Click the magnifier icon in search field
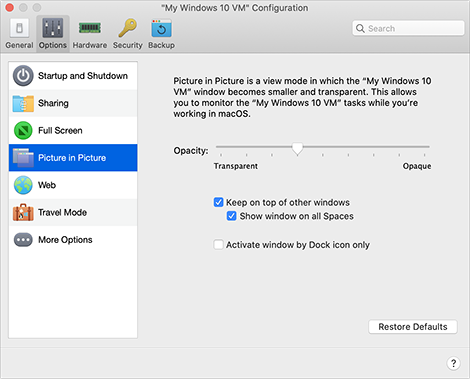Image resolution: width=470 pixels, height=379 pixels. coord(360,28)
